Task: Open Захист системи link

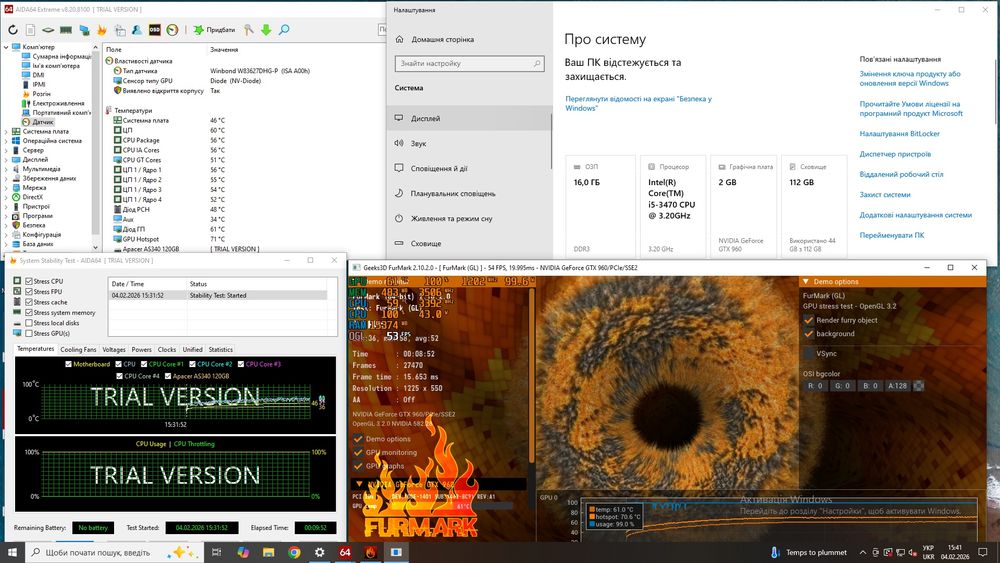Action: (x=885, y=194)
